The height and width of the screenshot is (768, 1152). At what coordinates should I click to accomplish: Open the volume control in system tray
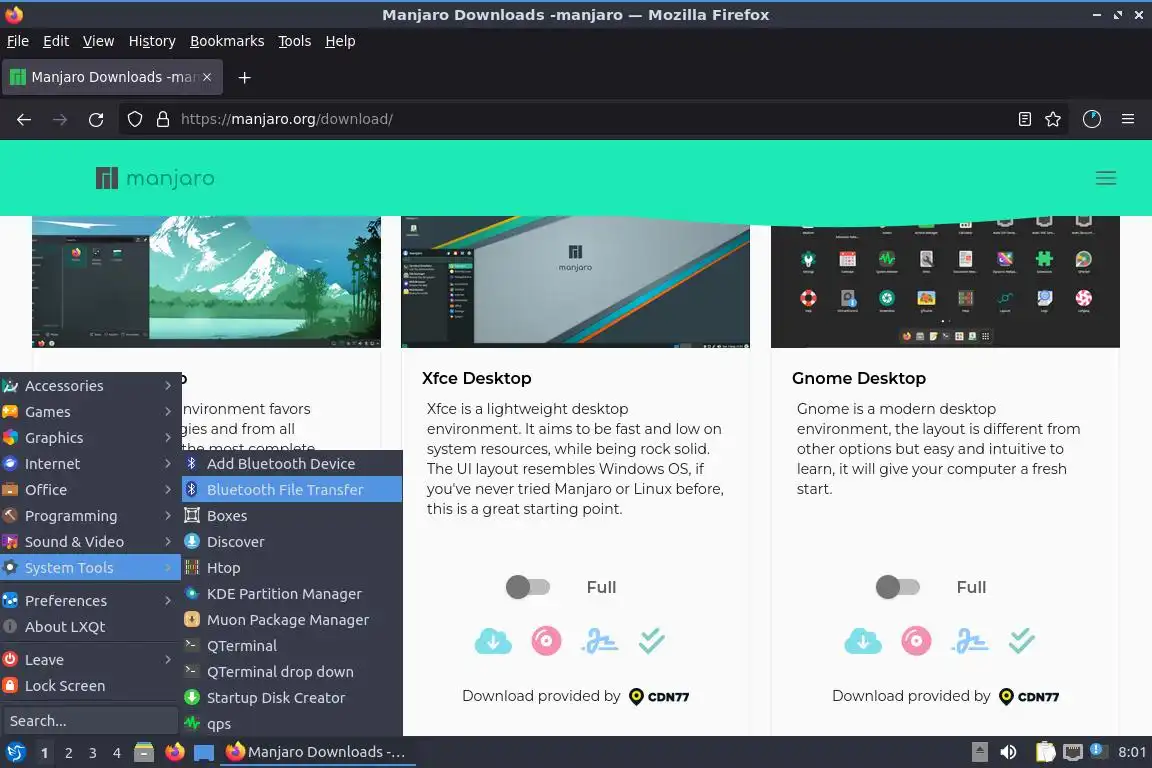coord(1008,752)
